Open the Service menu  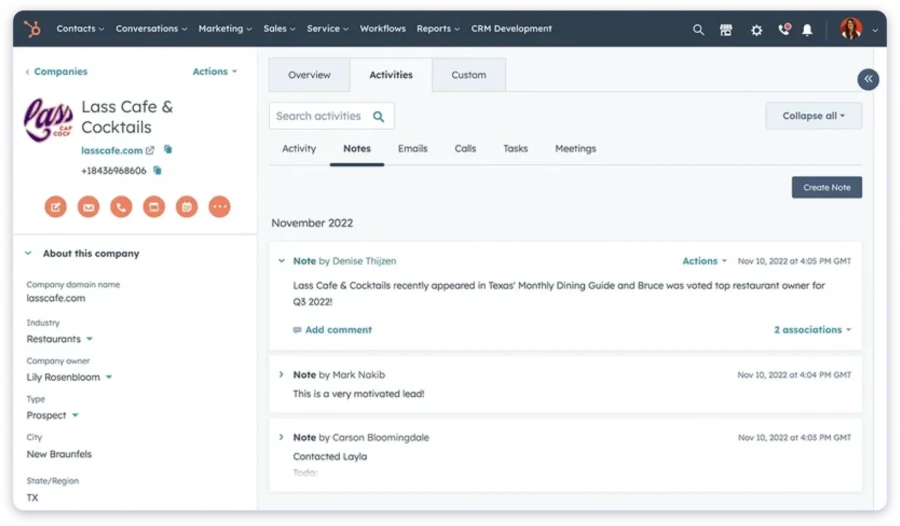coord(327,29)
